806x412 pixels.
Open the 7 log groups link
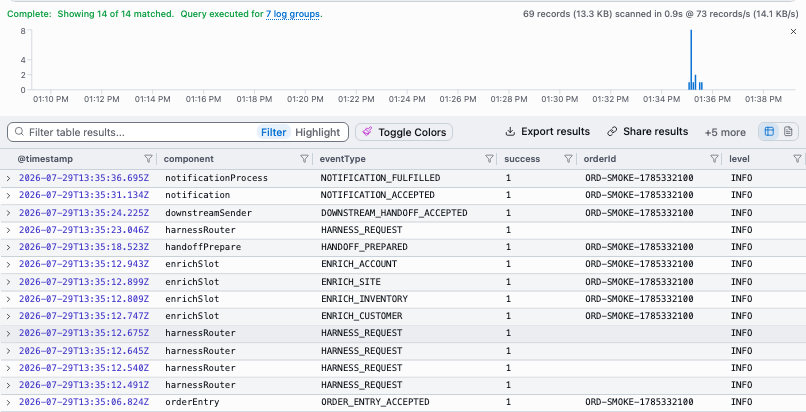click(x=292, y=14)
